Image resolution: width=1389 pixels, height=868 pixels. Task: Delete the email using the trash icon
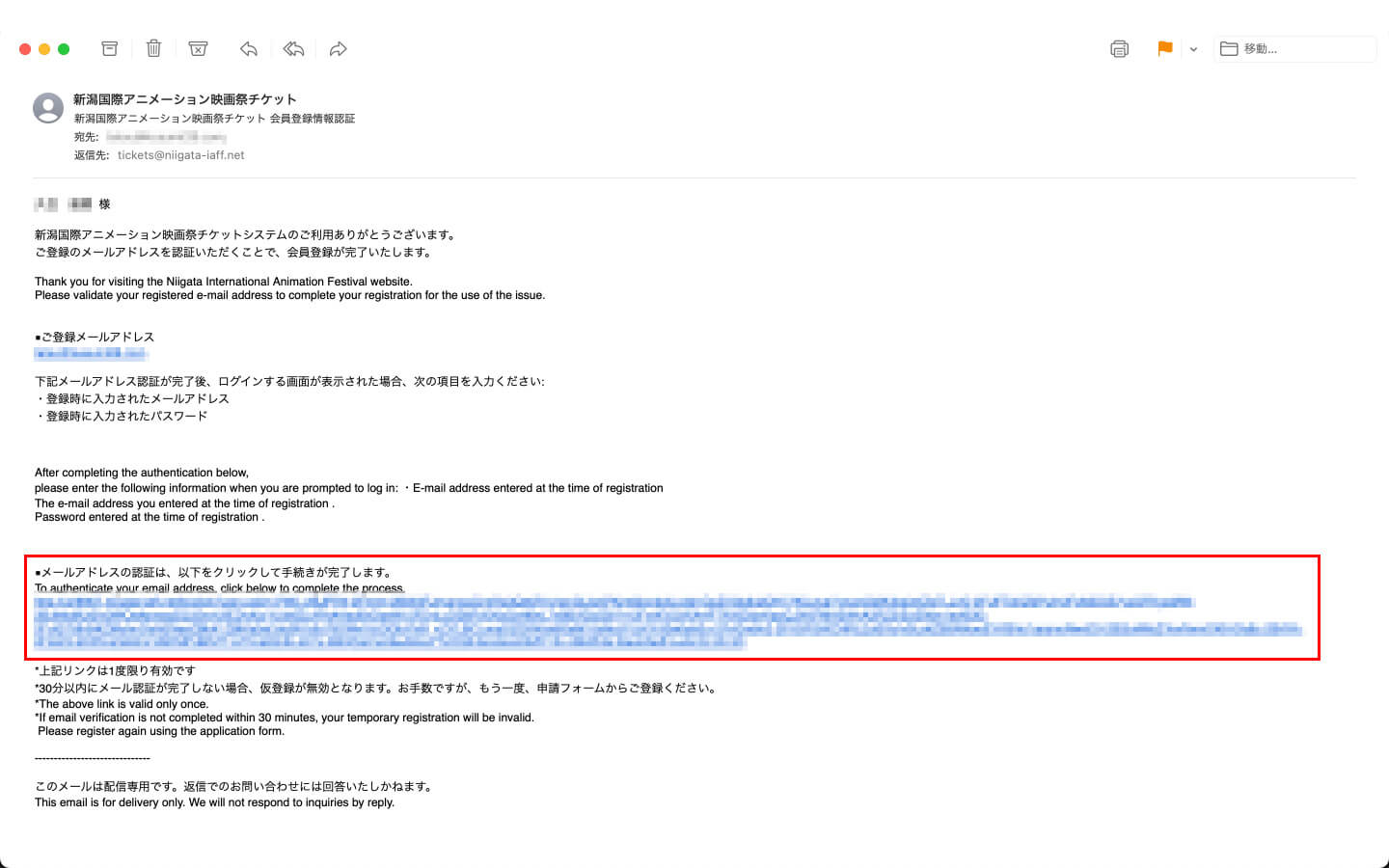pyautogui.click(x=153, y=49)
